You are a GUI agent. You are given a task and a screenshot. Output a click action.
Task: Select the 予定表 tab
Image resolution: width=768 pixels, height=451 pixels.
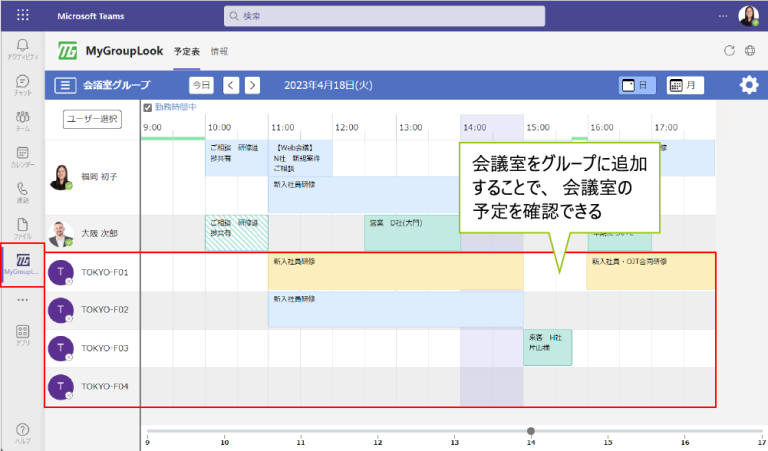pos(187,51)
